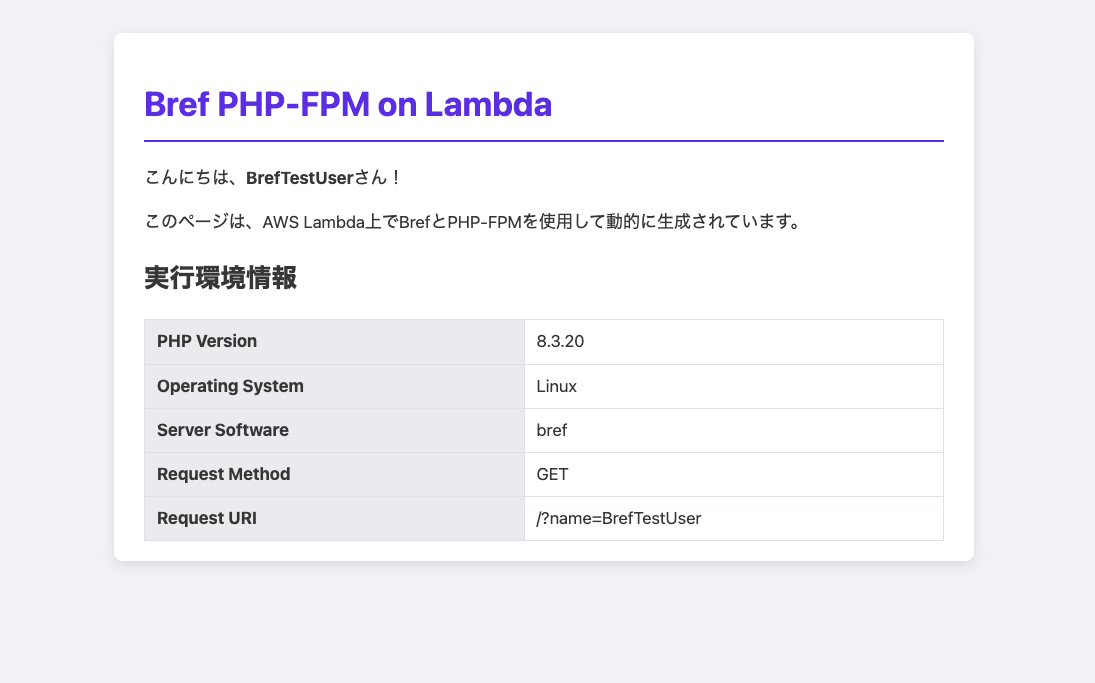The width and height of the screenshot is (1095, 683).
Task: Click the paragraph describing AWS Lambda generation
Action: [473, 221]
